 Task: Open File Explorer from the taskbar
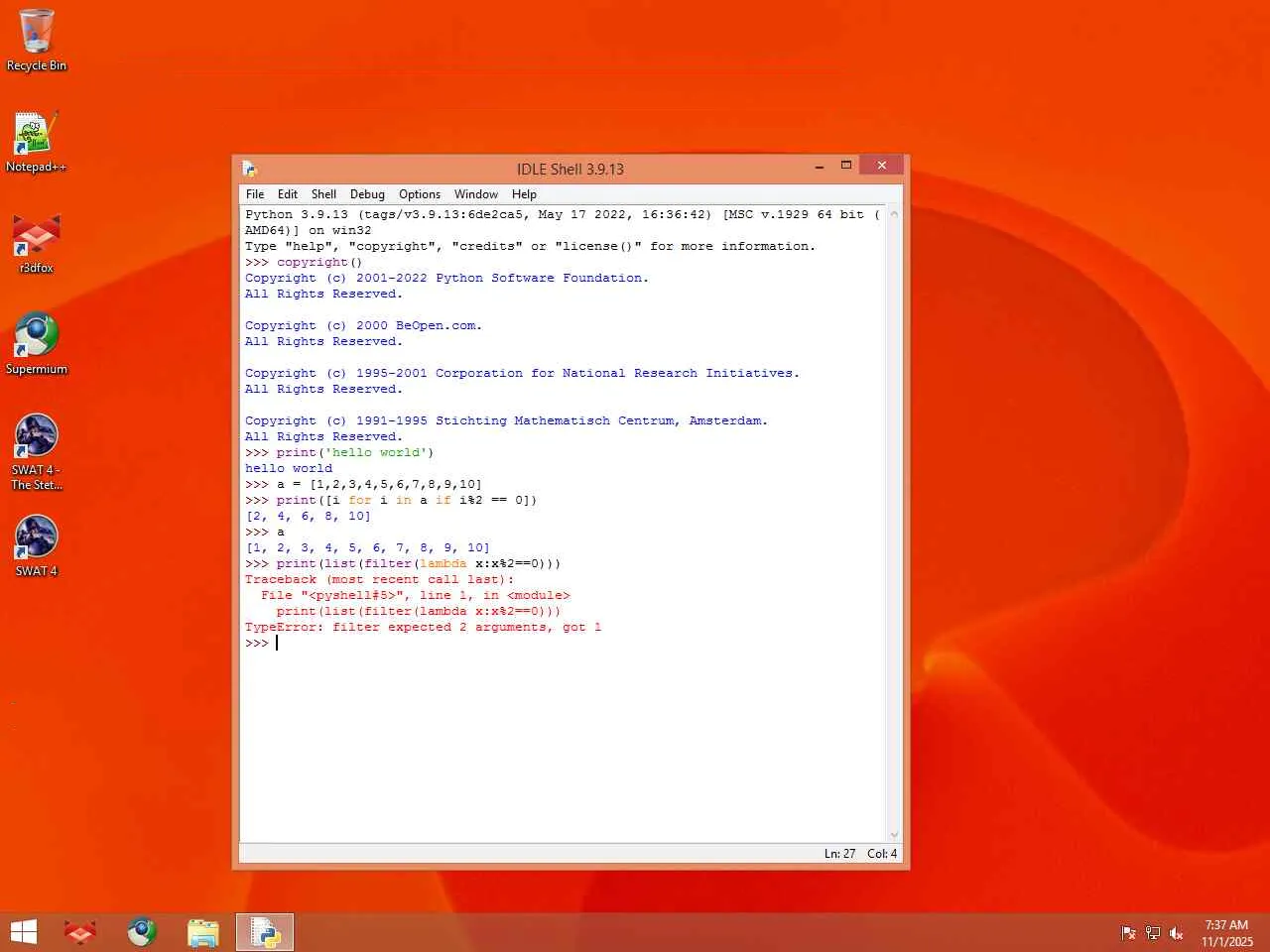[203, 932]
